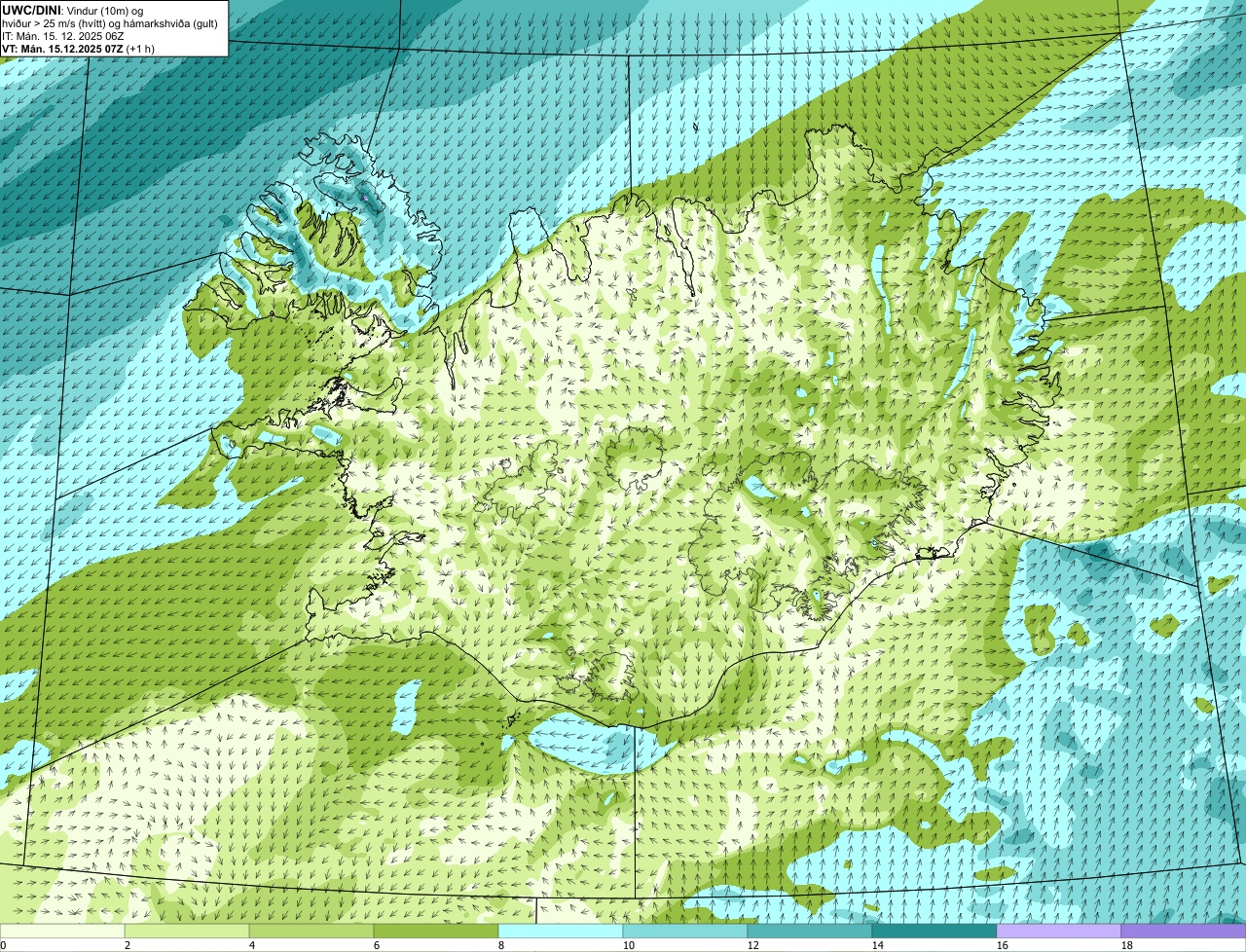The image size is (1246, 952).
Task: Click the 16–18 m/s light purple legend swatch
Action: pos(1059,932)
